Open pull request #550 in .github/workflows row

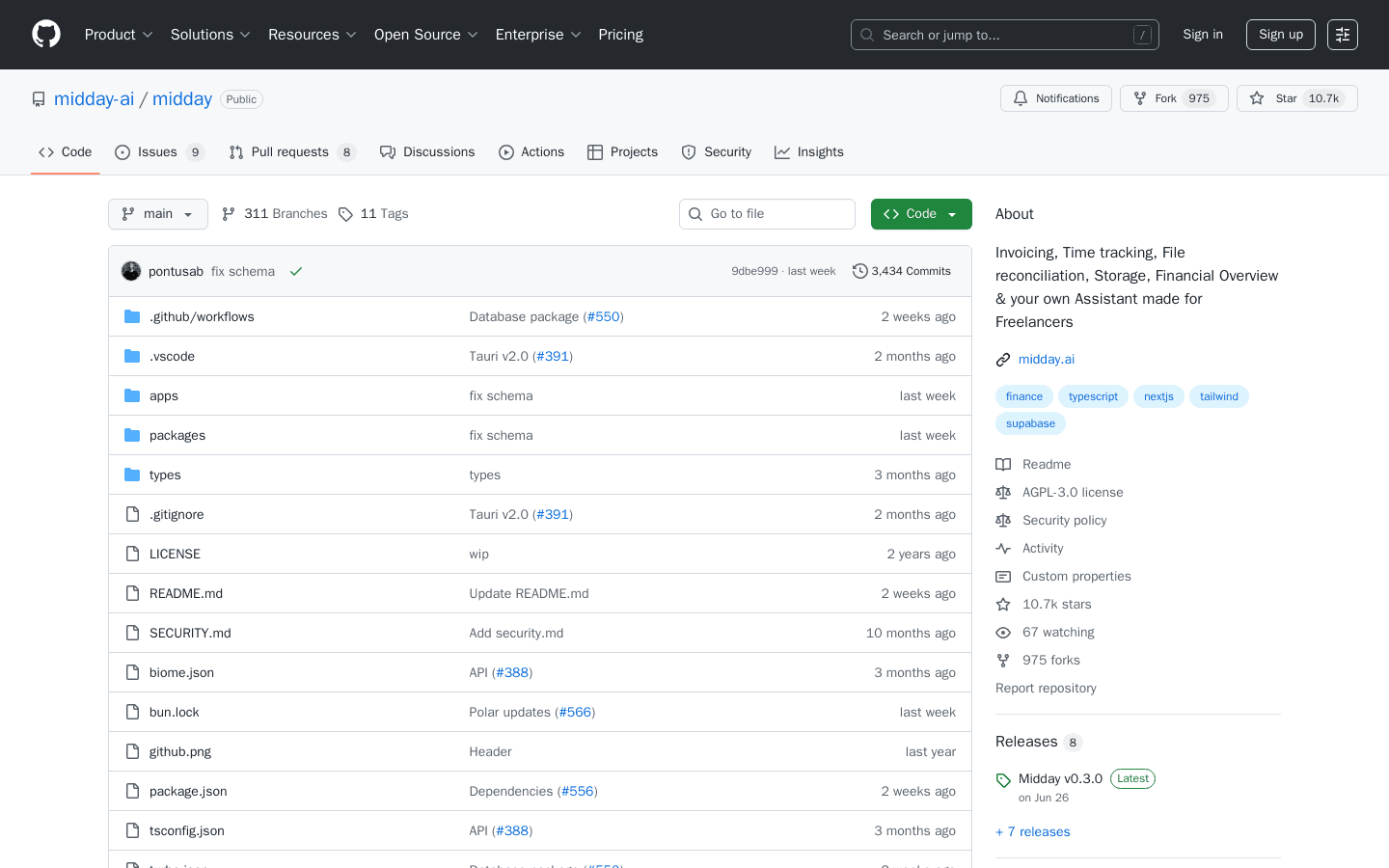[604, 316]
